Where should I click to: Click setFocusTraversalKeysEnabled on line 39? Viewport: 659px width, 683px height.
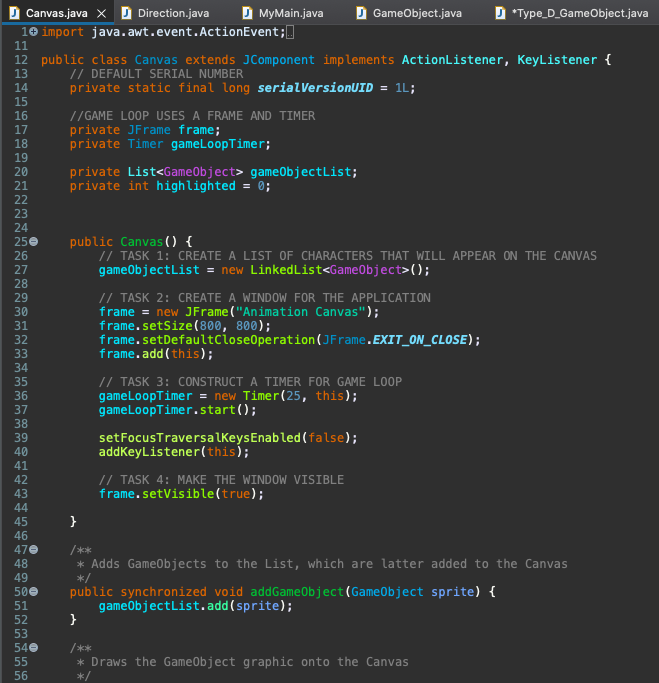point(199,438)
